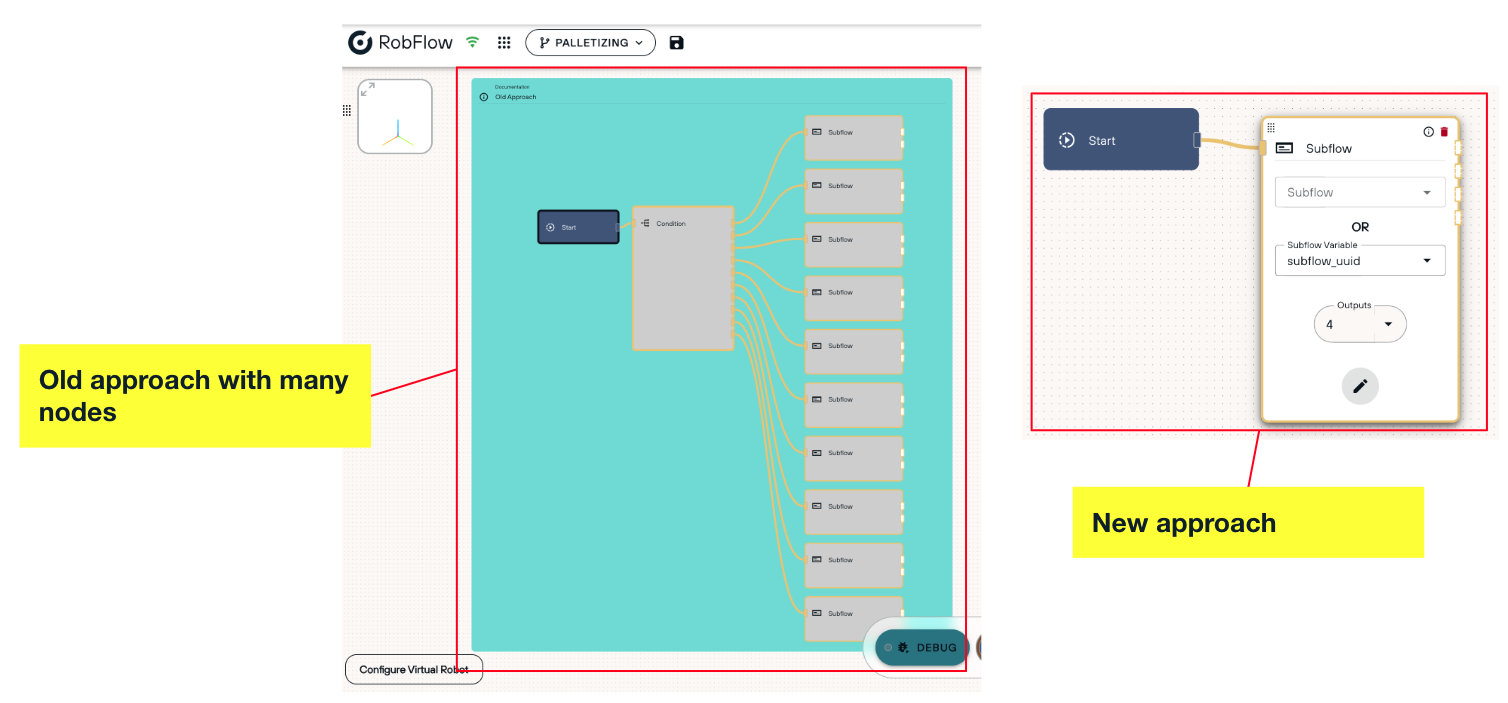Select the Old Approach documentation title
1508x703 pixels.
(x=516, y=97)
